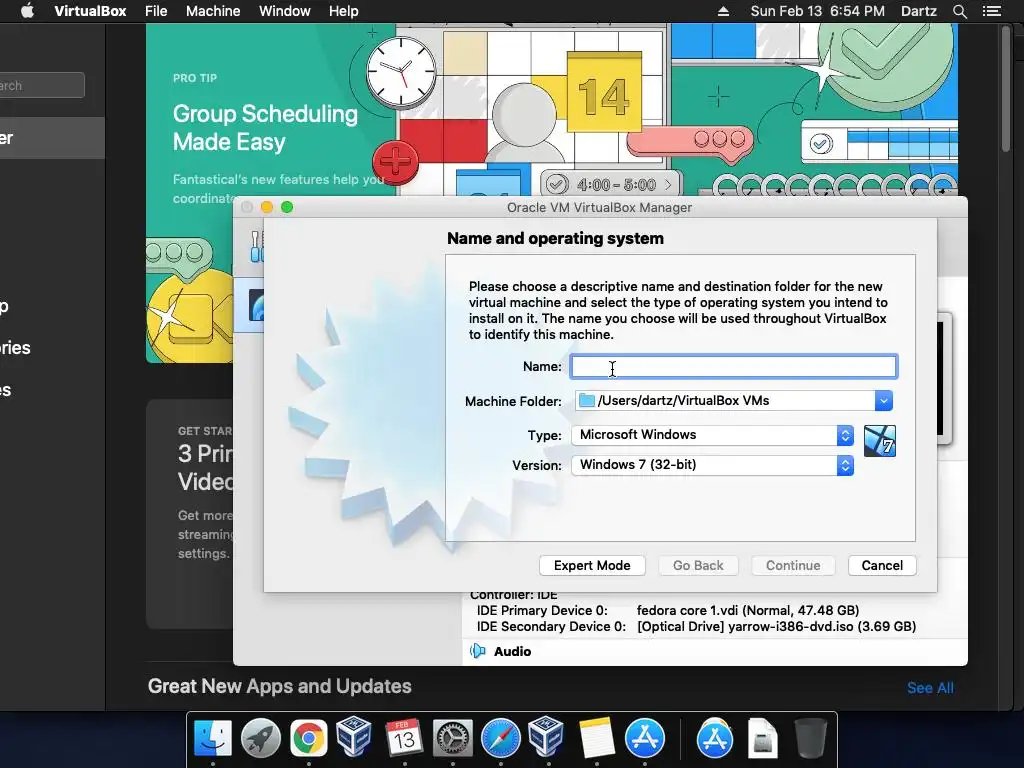The image size is (1024, 768).
Task: Open Launchpad rocket icon in Dock
Action: tap(261, 738)
